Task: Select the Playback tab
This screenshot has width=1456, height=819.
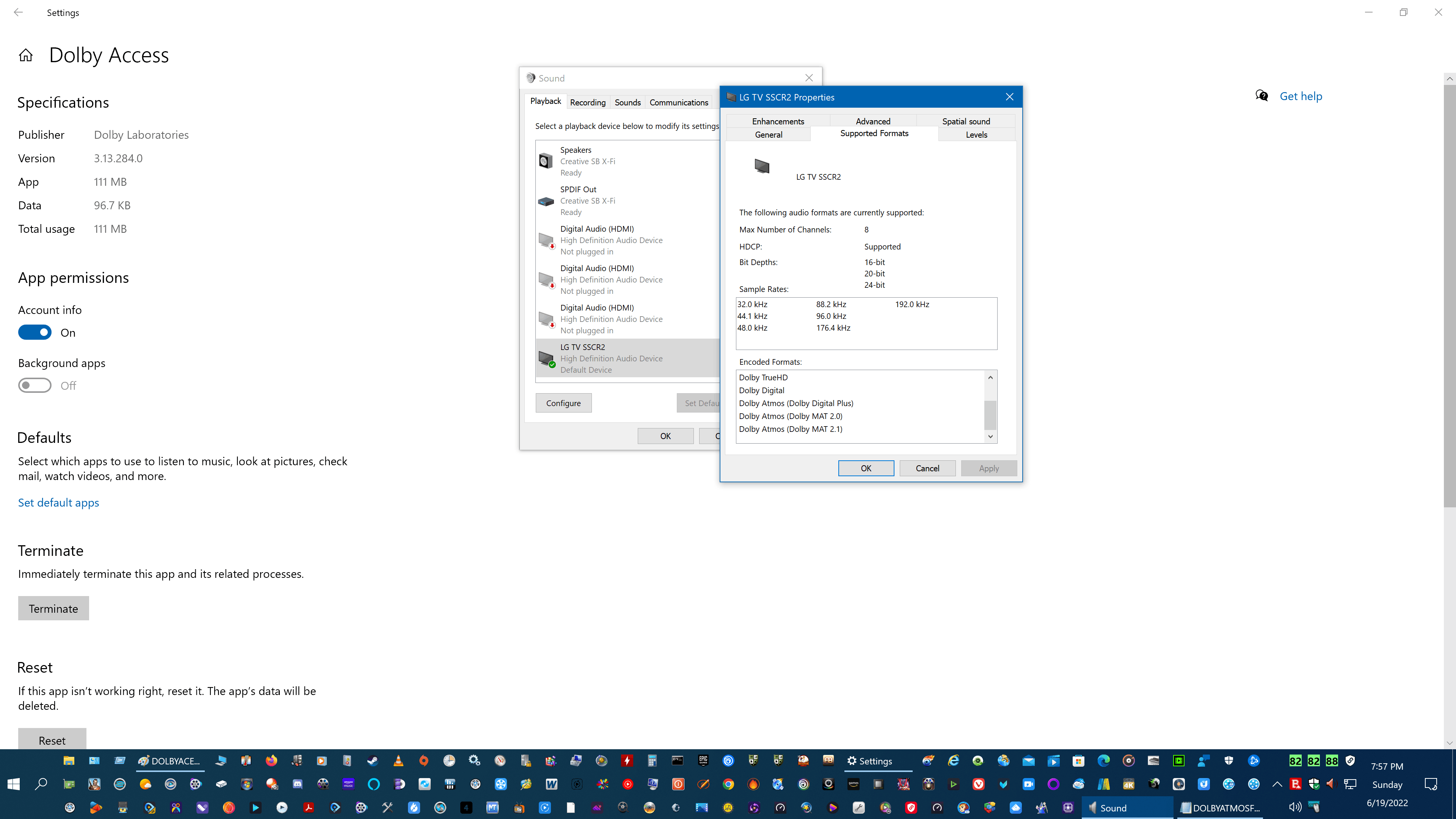Action: click(x=546, y=101)
